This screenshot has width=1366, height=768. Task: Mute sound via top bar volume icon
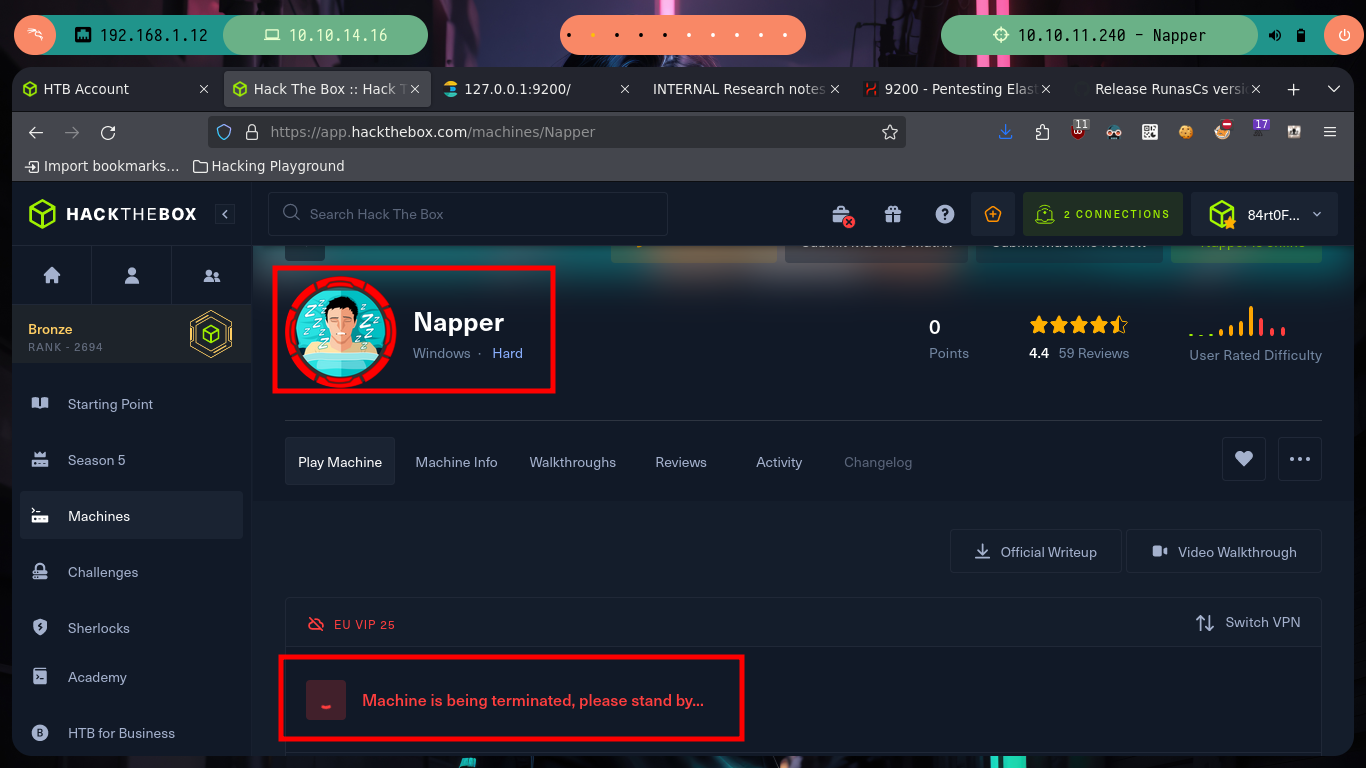(1275, 35)
